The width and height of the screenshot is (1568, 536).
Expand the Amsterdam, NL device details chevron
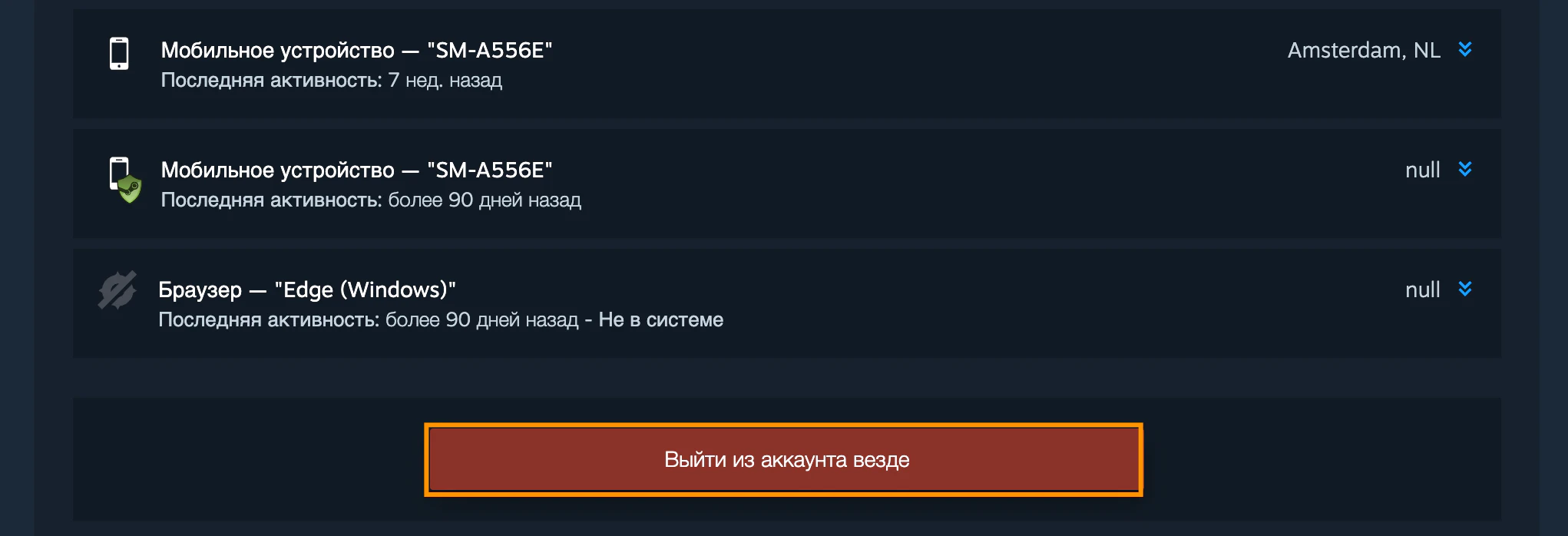(x=1465, y=49)
